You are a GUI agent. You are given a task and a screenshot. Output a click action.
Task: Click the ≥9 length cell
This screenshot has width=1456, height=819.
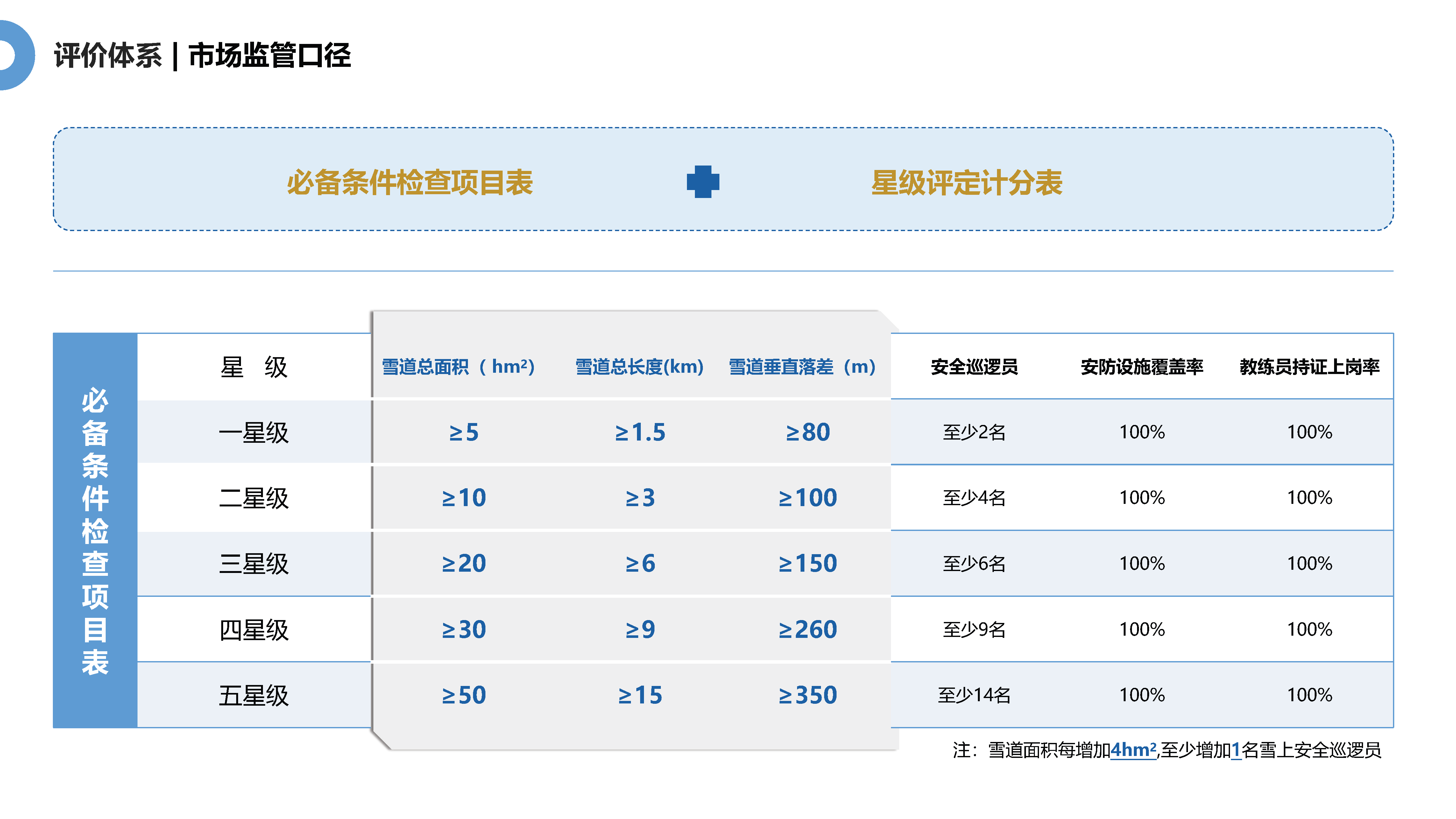pos(640,630)
